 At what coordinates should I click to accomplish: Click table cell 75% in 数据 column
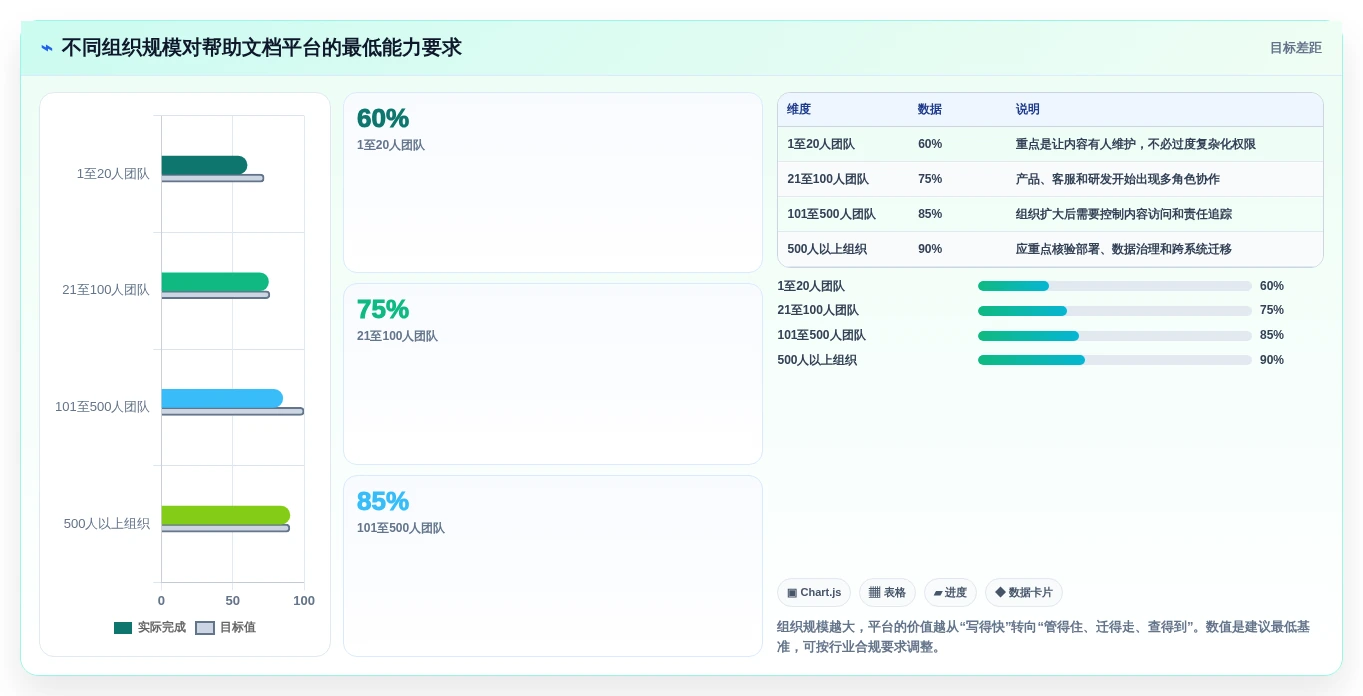pos(930,179)
